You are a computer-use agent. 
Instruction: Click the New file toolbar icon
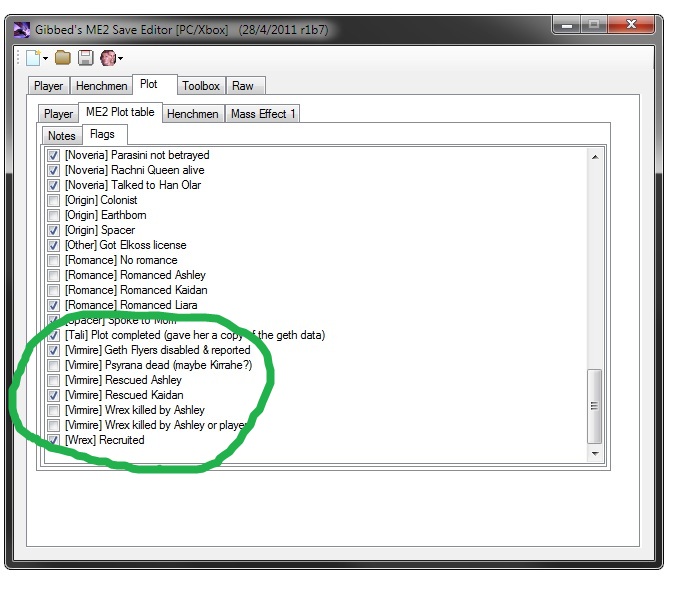click(33, 58)
